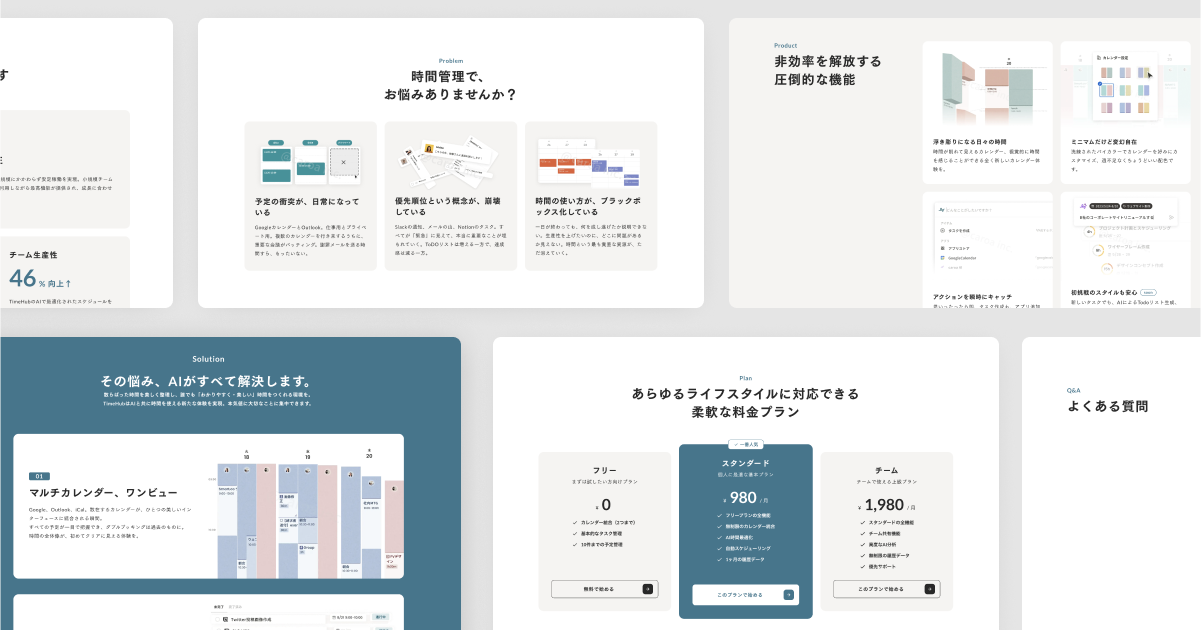Click 無料で始める on the フリー plan

pos(605,589)
